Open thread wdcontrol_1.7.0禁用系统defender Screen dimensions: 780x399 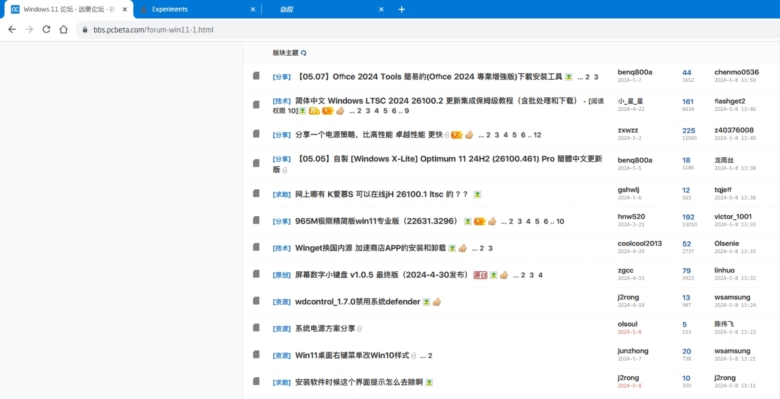pos(358,301)
